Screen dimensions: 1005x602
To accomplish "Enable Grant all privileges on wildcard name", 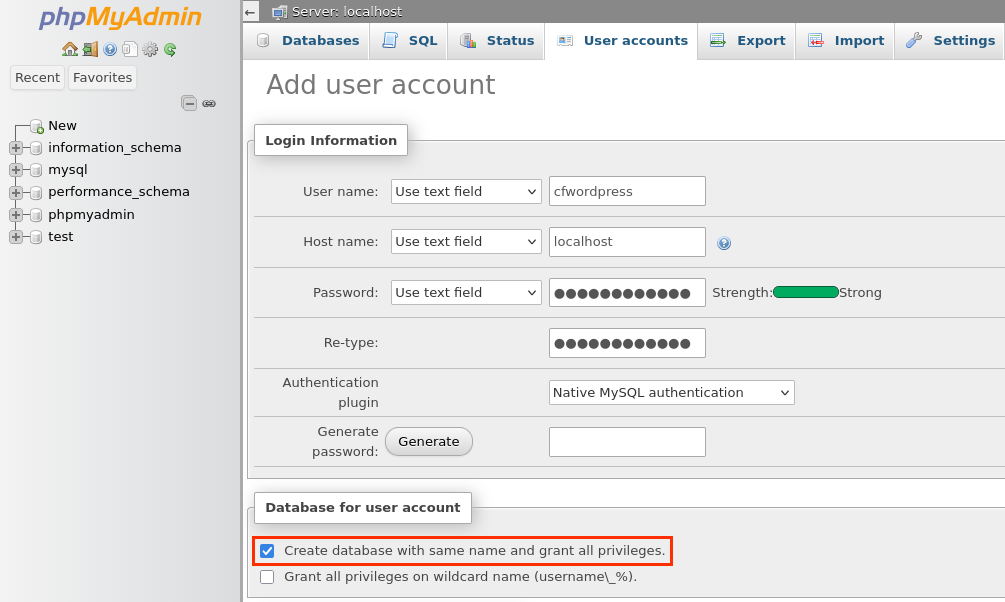I will (x=267, y=577).
